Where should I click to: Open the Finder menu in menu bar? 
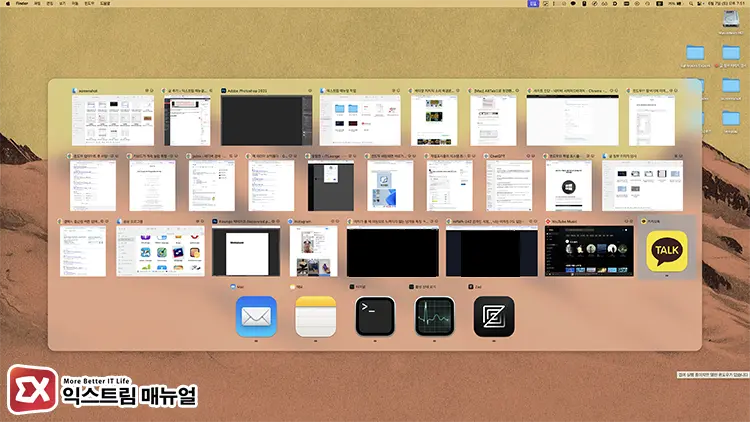pyautogui.click(x=22, y=3)
